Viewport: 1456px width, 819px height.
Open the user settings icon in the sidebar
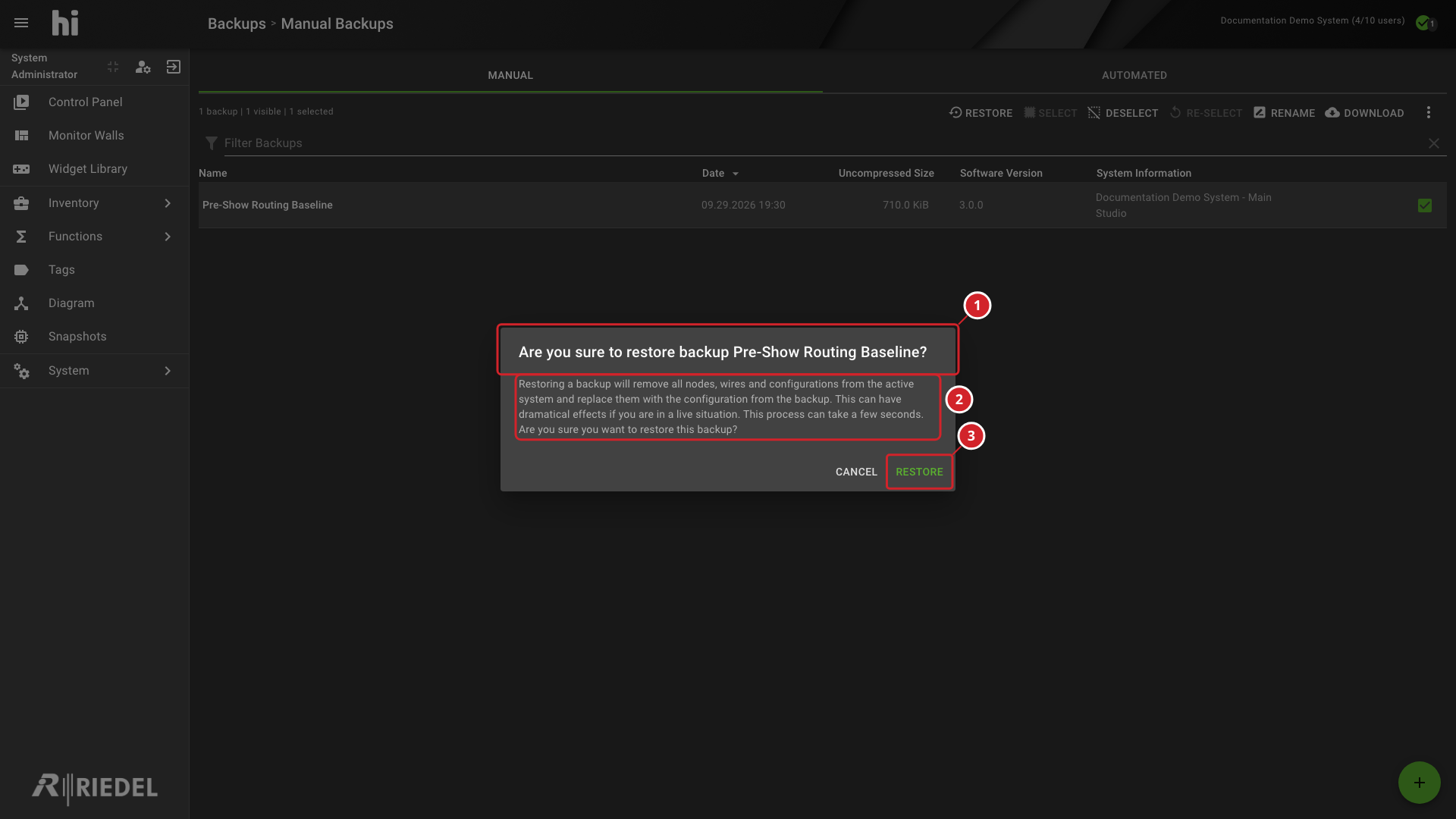point(143,67)
